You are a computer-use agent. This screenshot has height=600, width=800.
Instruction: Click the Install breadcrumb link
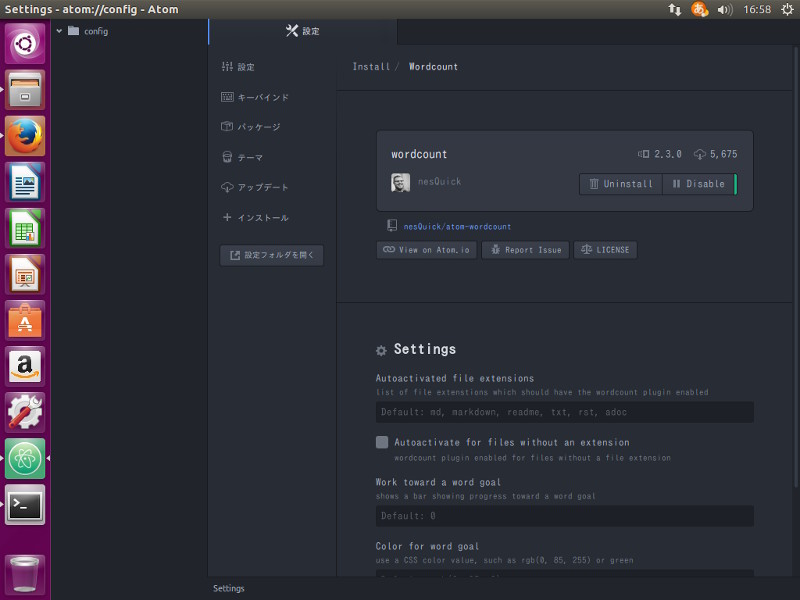[x=371, y=67]
